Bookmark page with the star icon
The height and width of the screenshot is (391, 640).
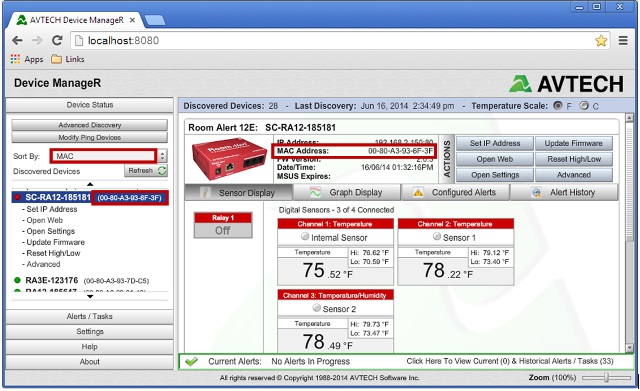click(601, 40)
